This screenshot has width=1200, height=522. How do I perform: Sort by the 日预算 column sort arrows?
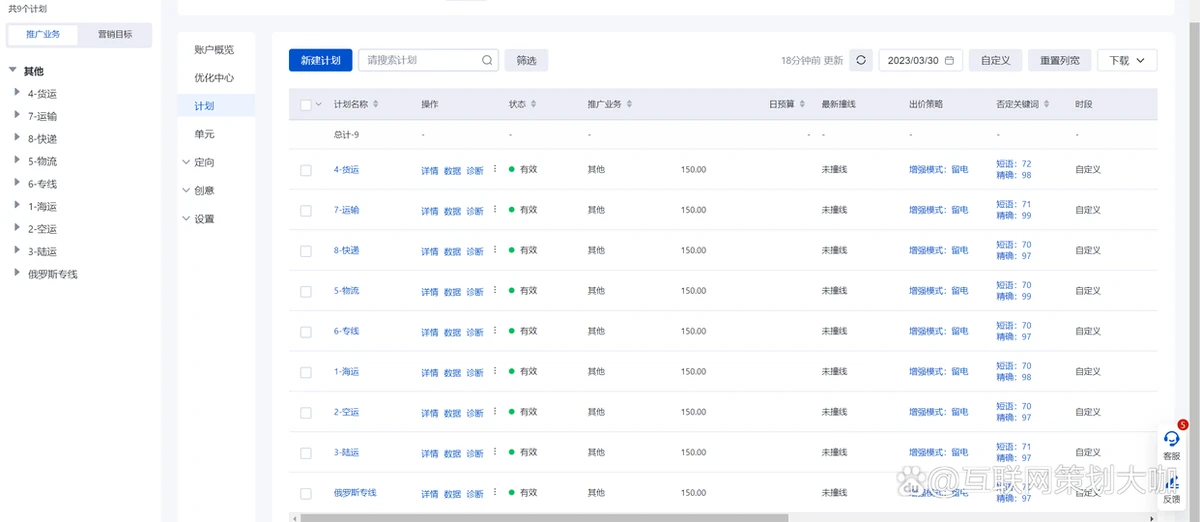pyautogui.click(x=802, y=104)
